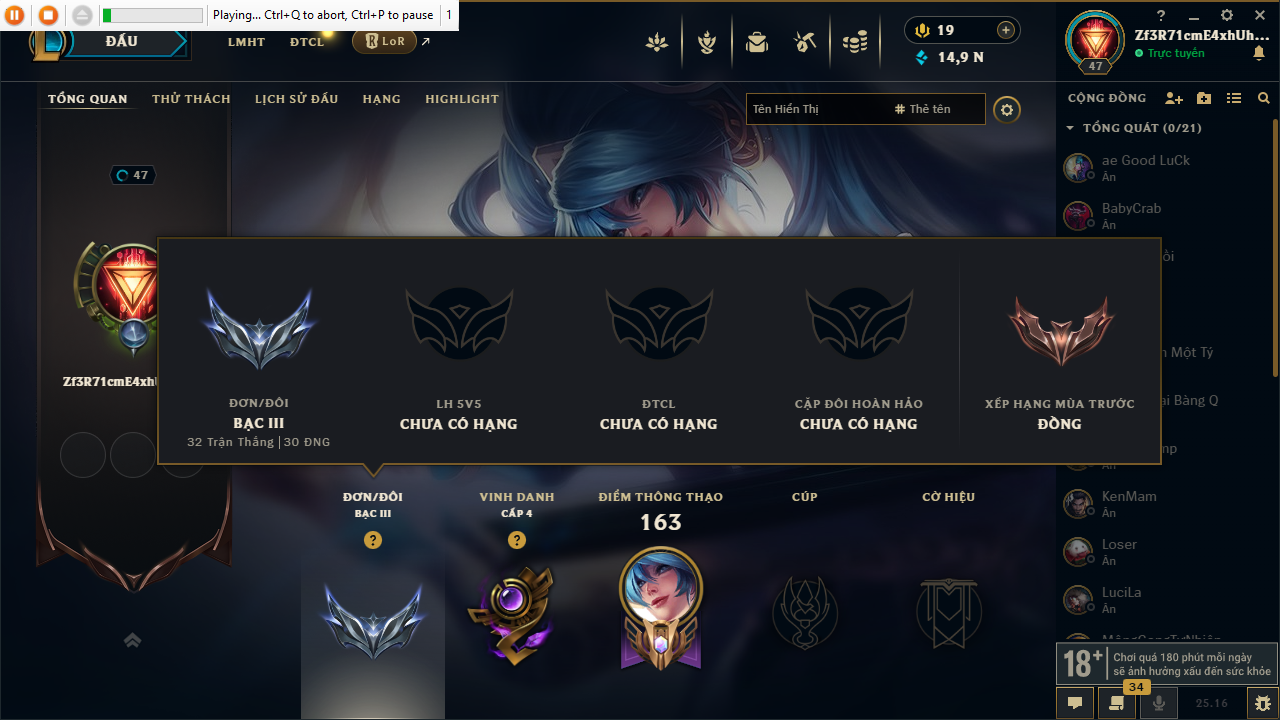1280x720 pixels.
Task: Report a bug with the bug icon
Action: [x=1264, y=703]
